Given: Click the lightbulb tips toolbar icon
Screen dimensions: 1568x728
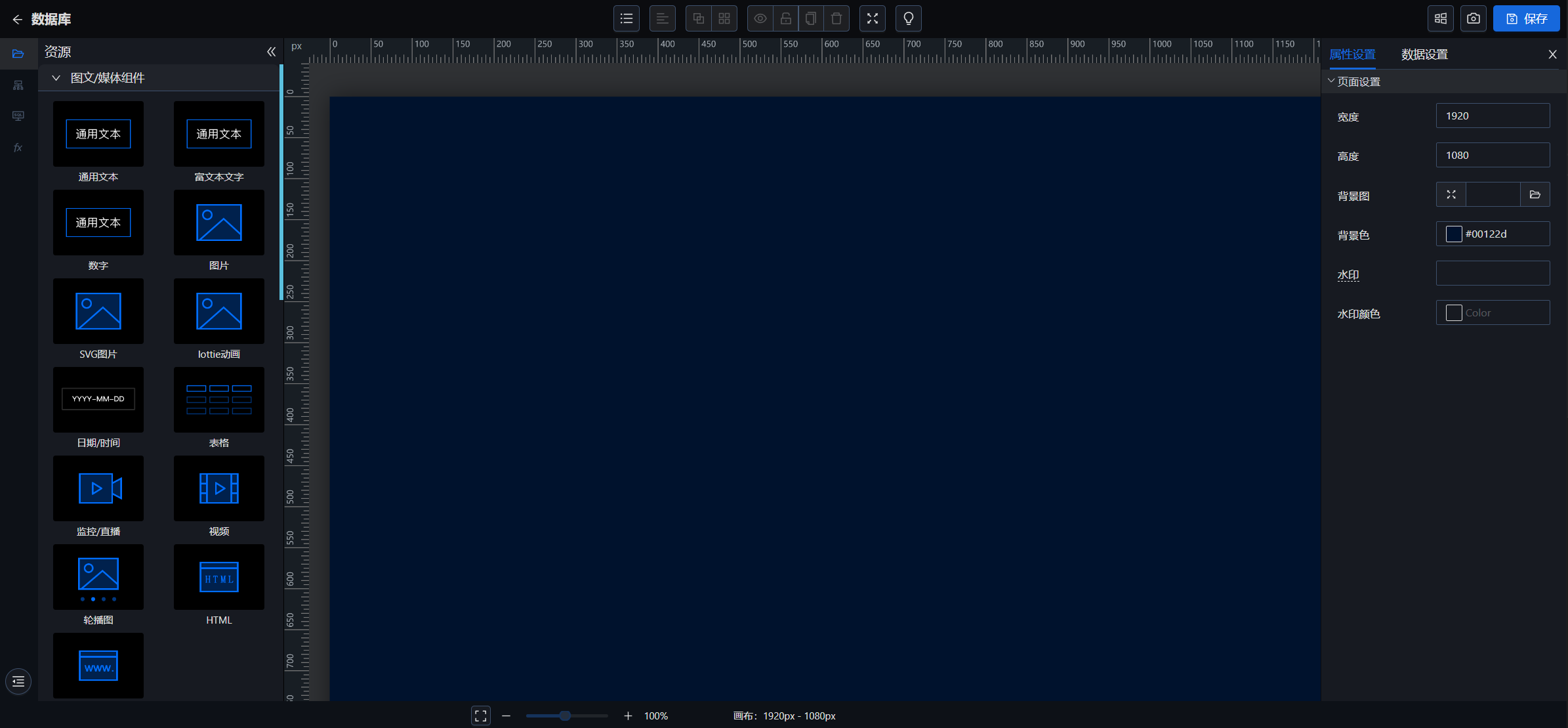Looking at the screenshot, I should 908,18.
